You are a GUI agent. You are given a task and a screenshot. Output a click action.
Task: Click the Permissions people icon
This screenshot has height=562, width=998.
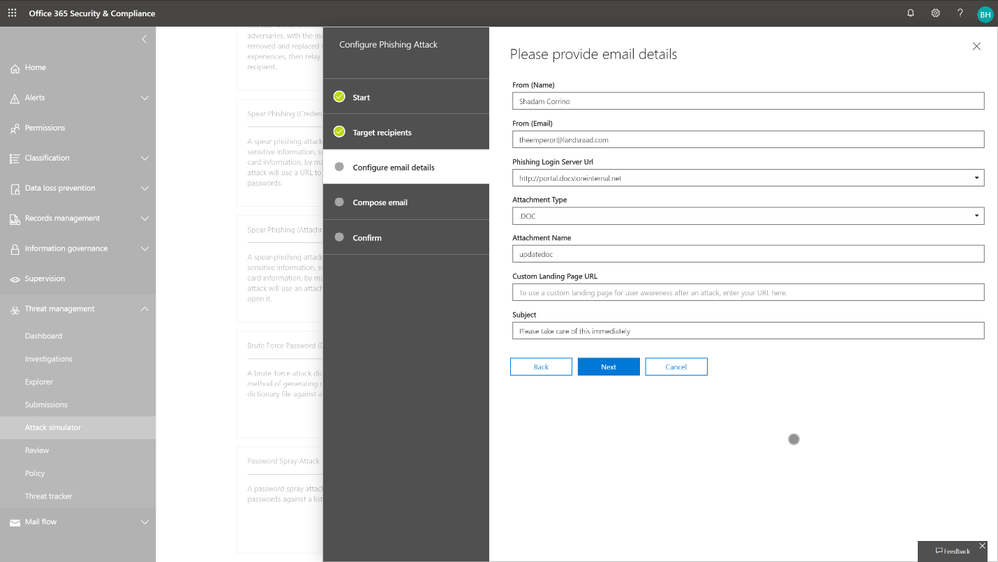[15, 129]
